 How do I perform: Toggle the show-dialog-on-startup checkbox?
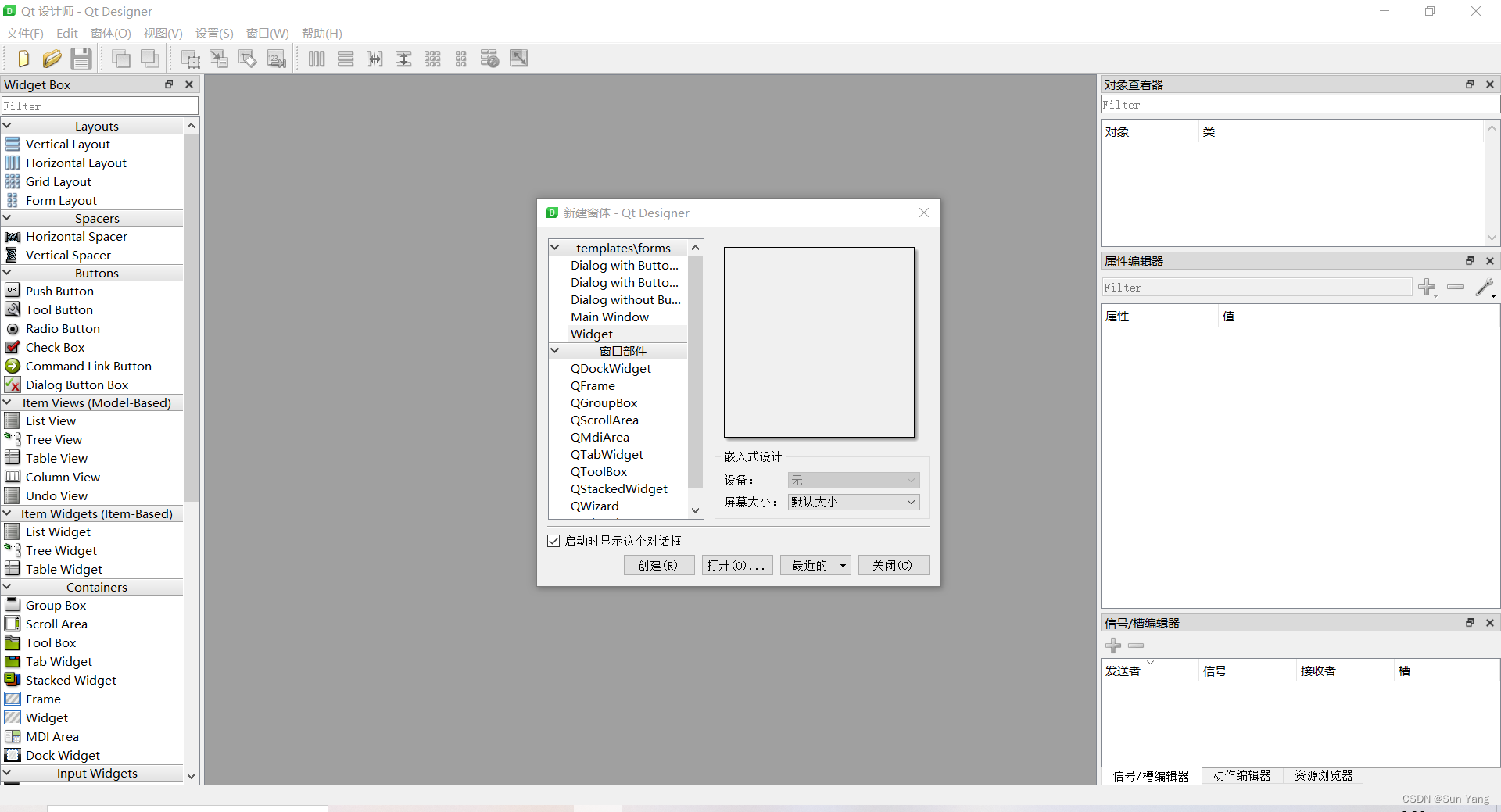tap(554, 541)
